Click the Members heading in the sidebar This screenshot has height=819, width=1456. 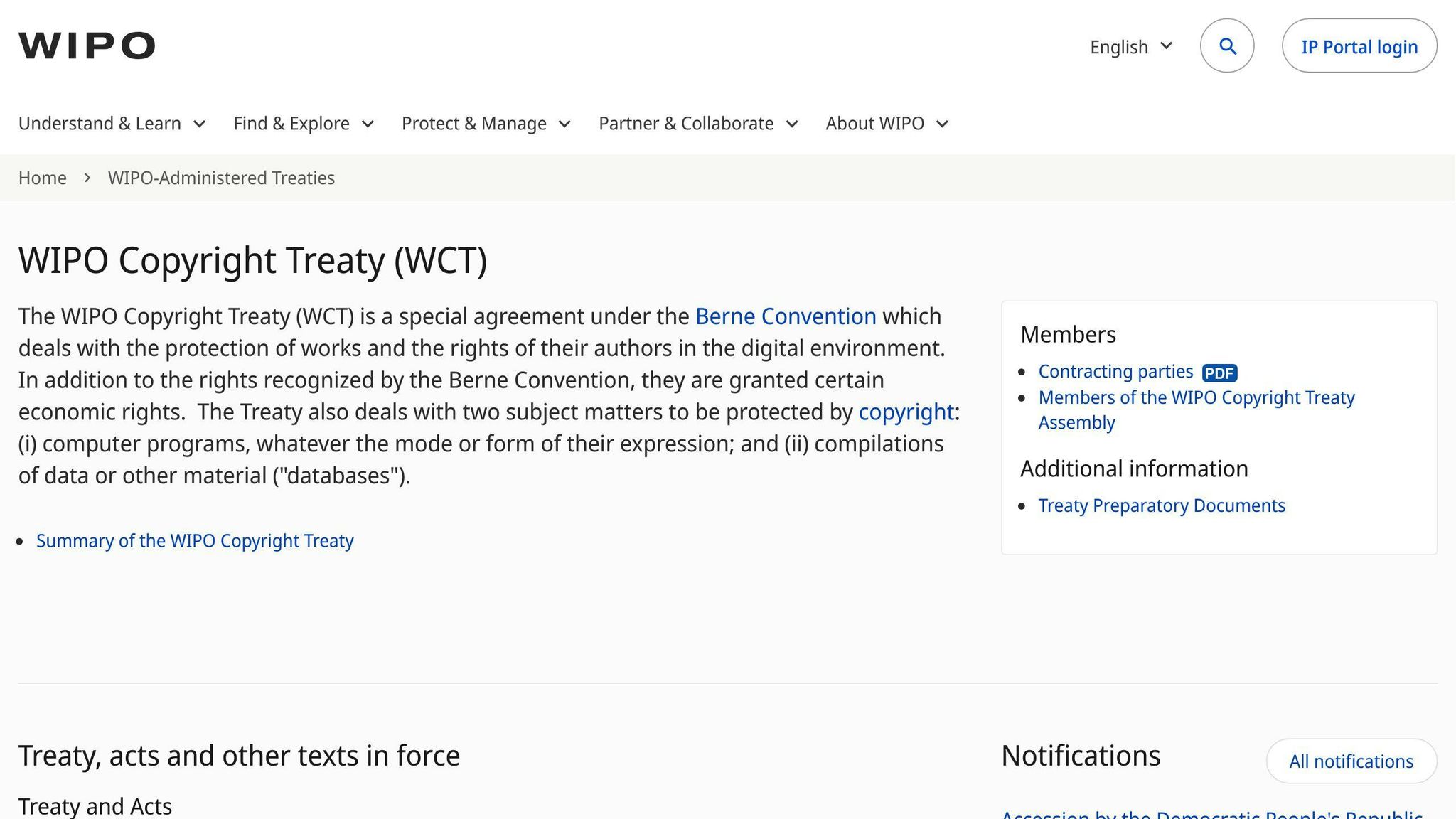1068,335
